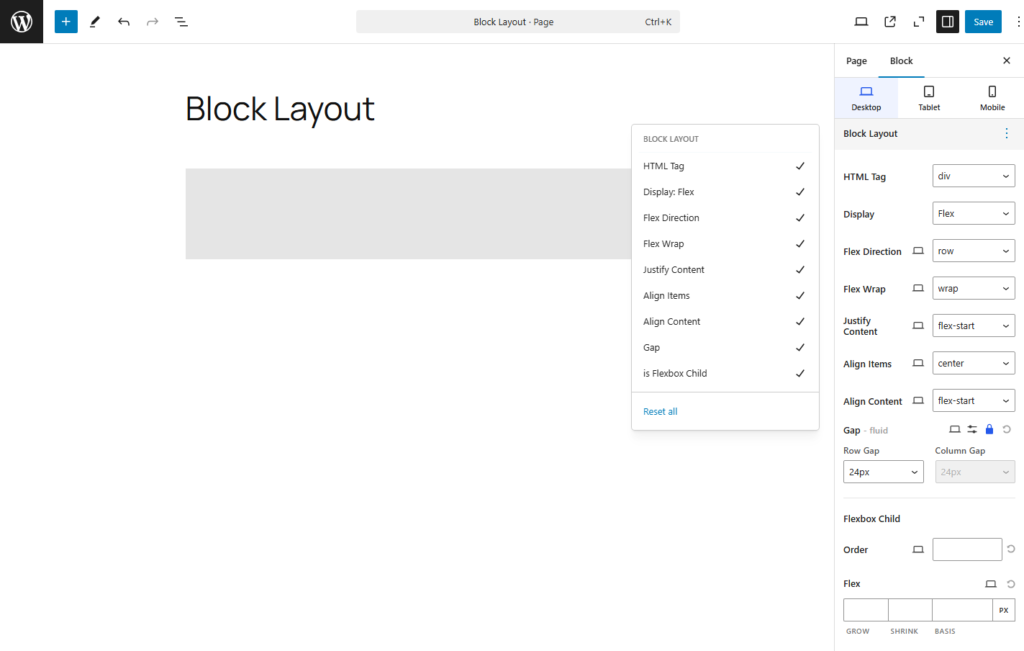
Task: Switch to the Page tab
Action: tap(856, 60)
